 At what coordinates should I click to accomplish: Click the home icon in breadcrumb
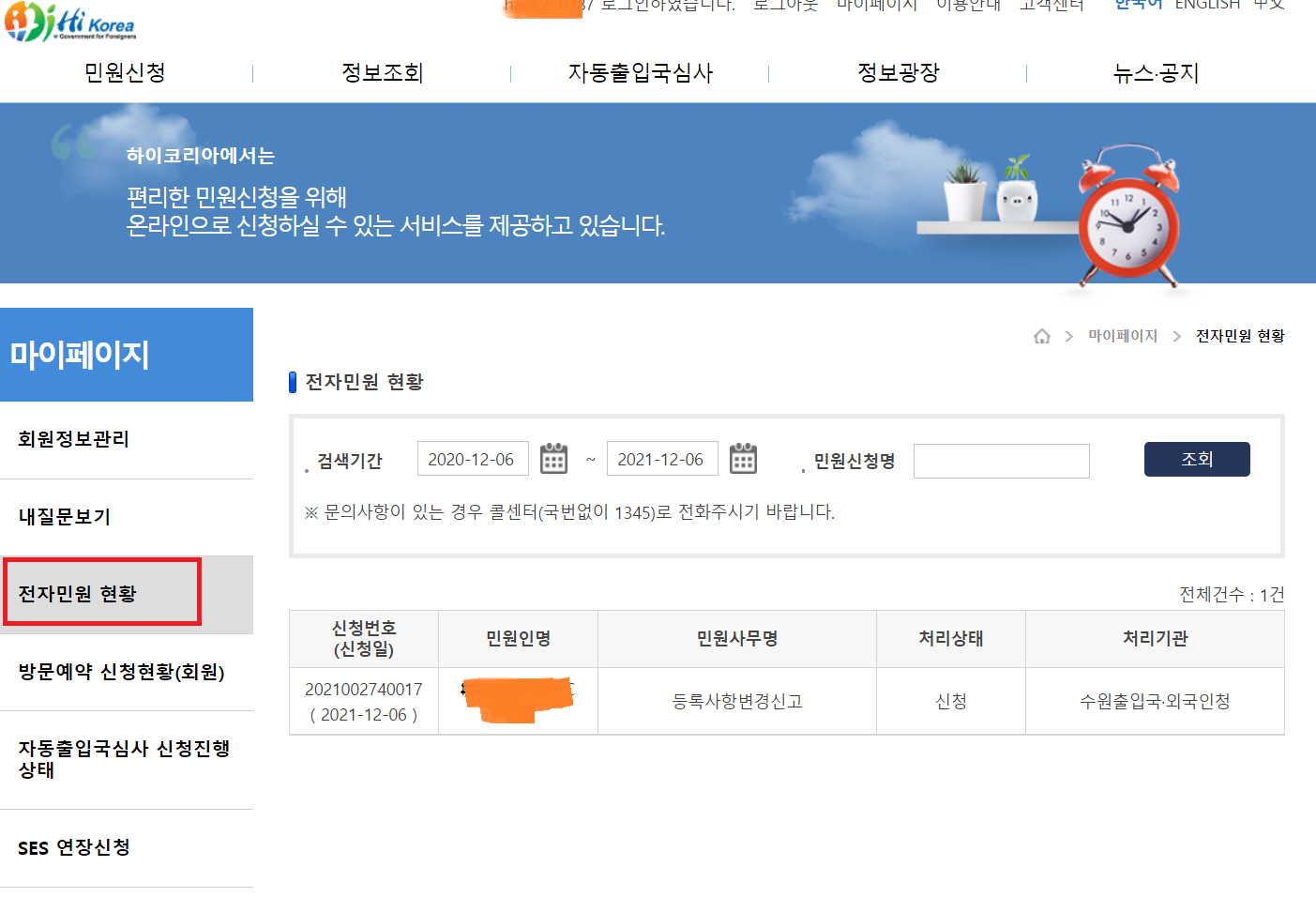[x=1041, y=336]
